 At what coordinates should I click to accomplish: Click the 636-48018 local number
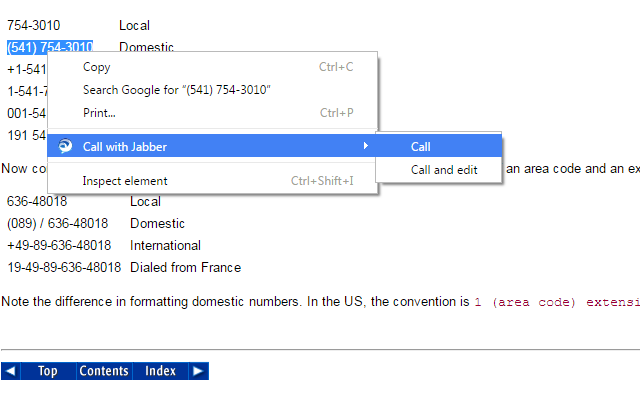click(37, 201)
